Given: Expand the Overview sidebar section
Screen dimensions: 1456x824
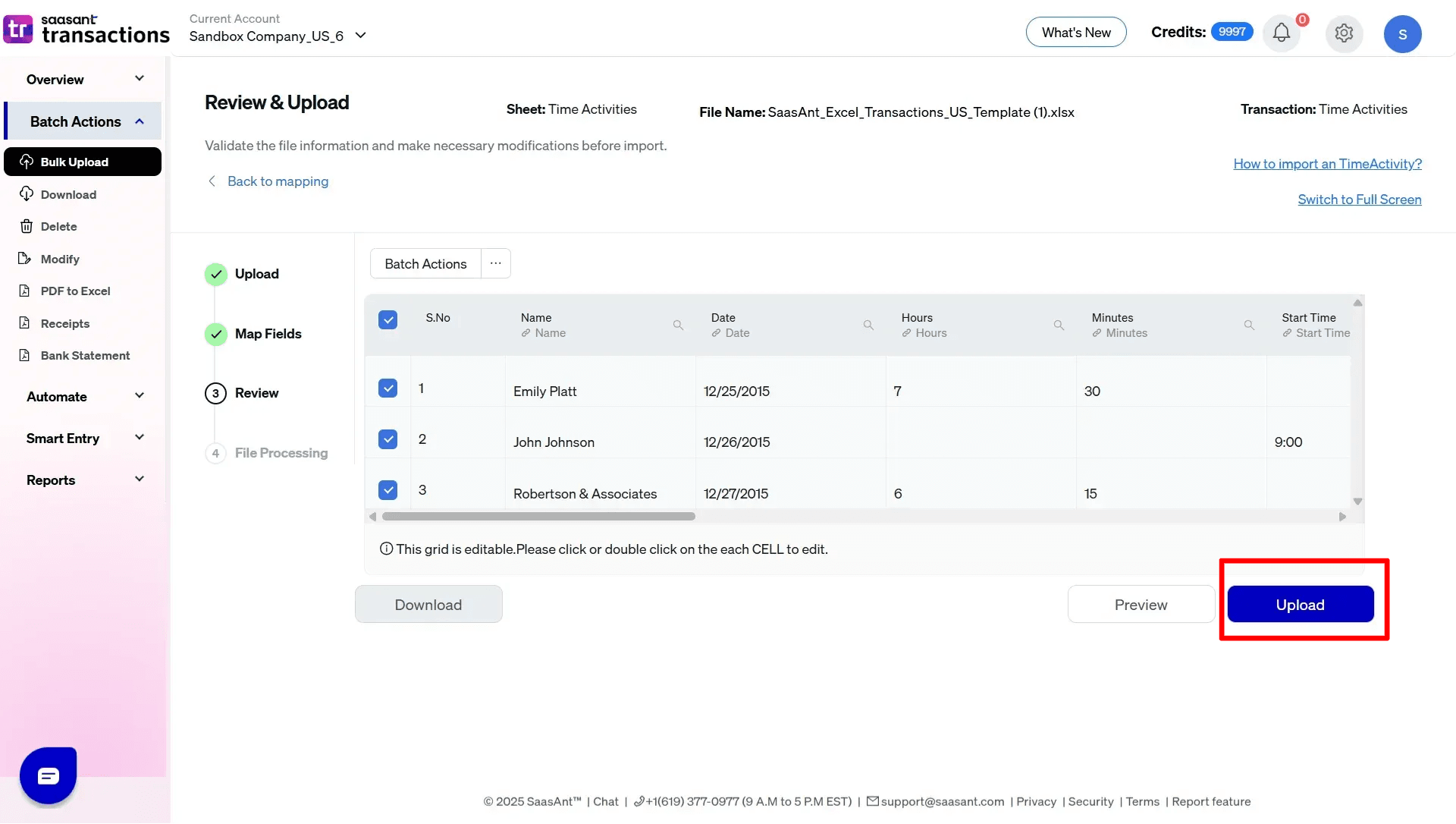Looking at the screenshot, I should (85, 79).
